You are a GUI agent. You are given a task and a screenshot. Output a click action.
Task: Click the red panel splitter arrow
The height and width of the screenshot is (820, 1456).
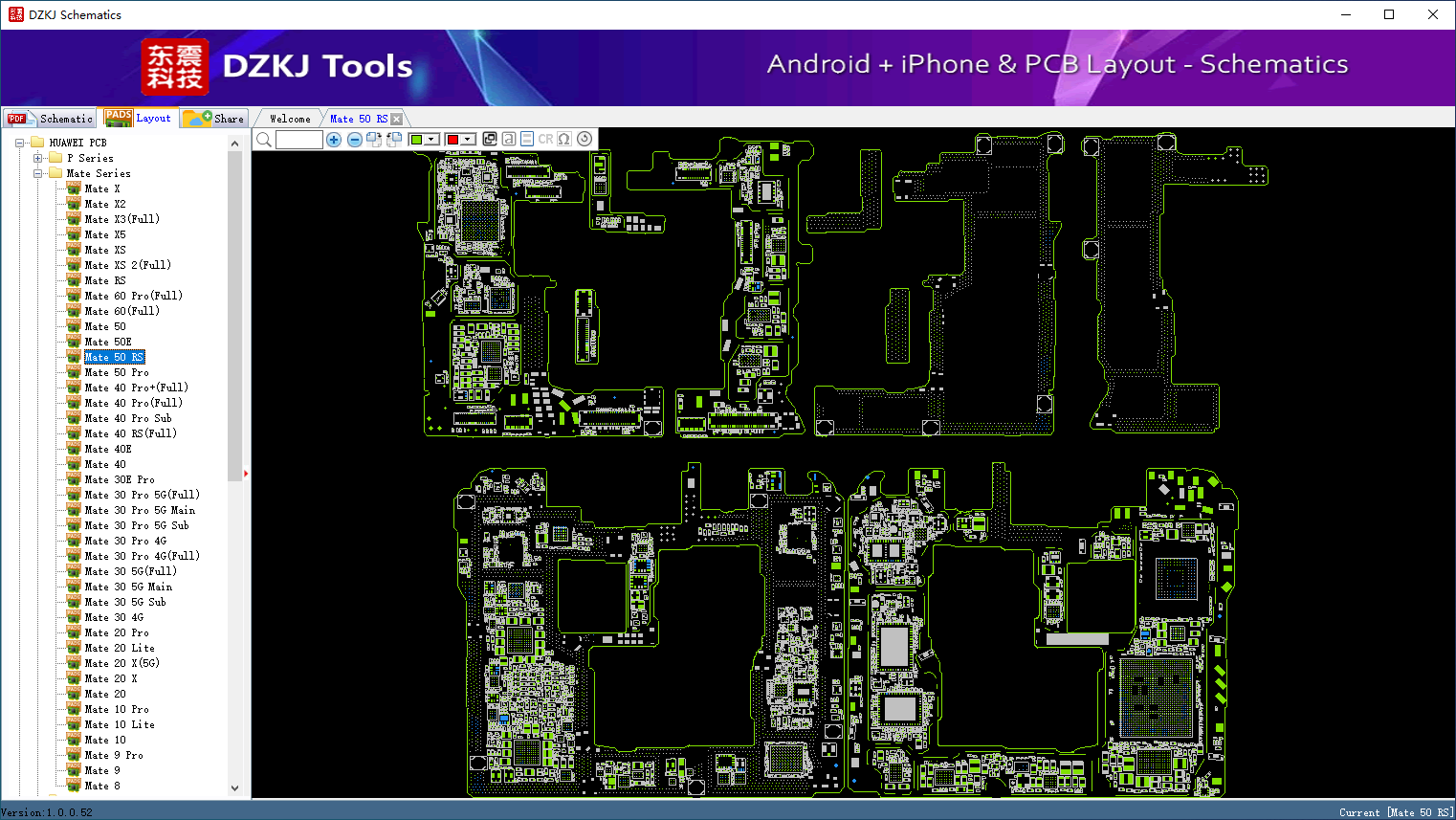(246, 473)
